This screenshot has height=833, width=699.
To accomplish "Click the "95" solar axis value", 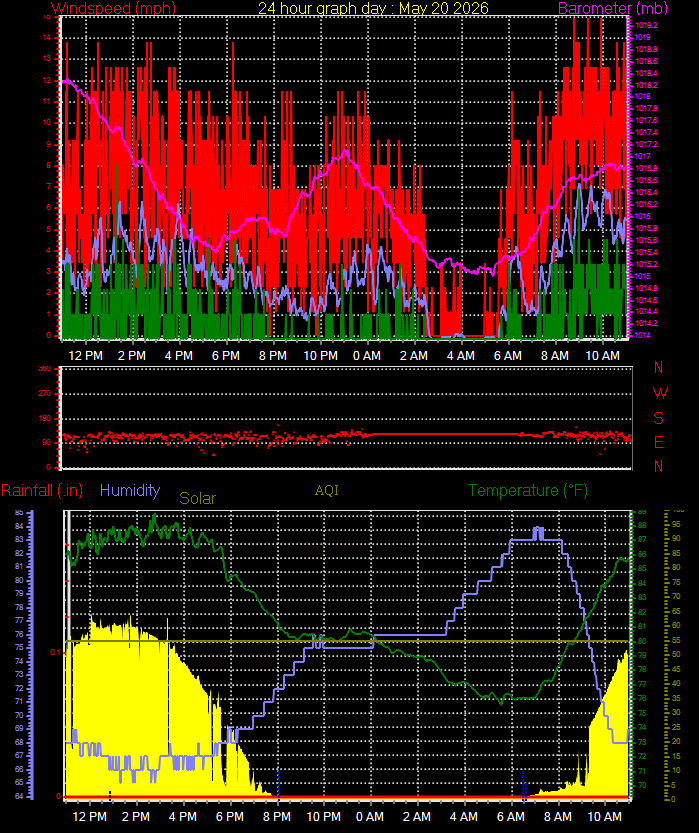I will tap(676, 524).
